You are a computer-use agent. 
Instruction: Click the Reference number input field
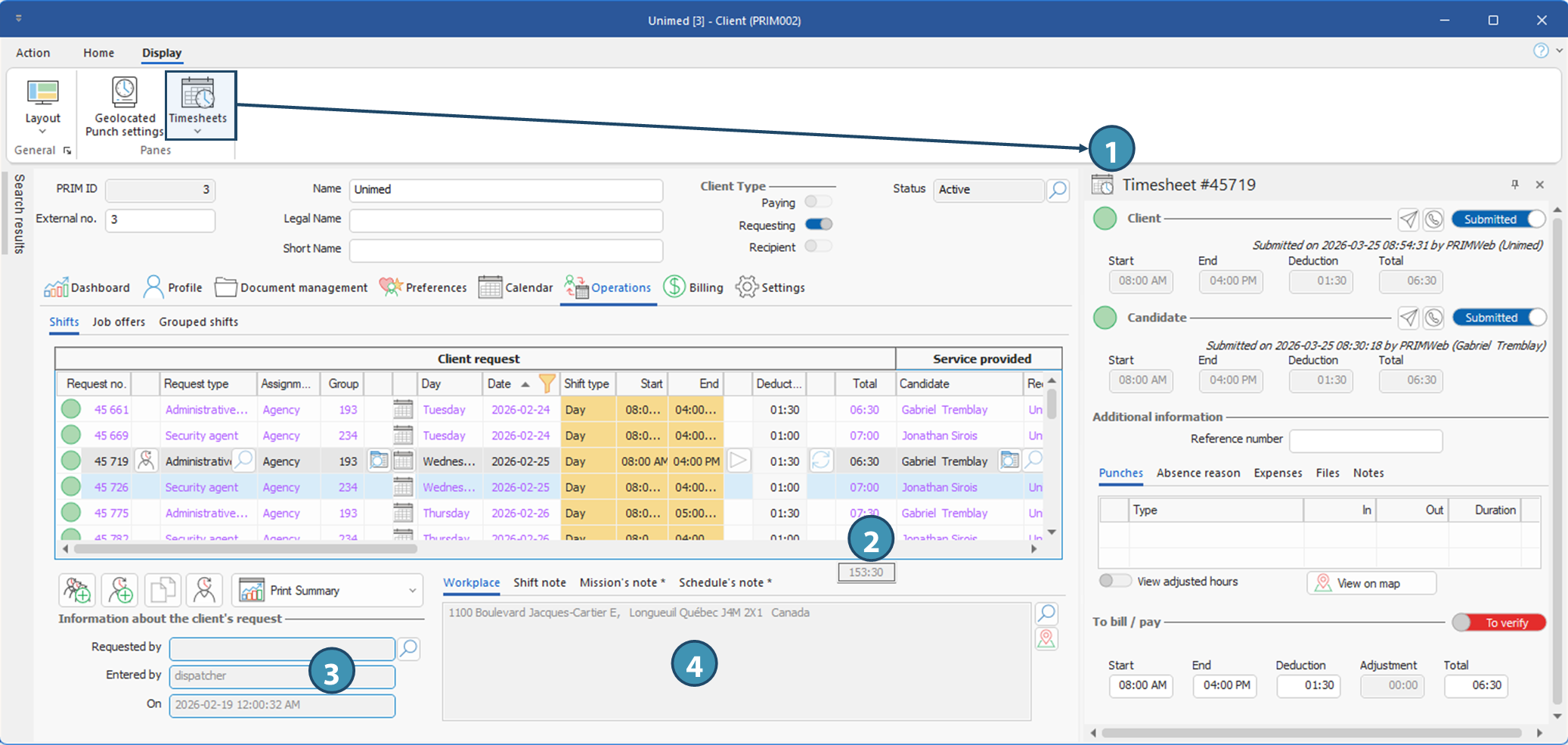[1365, 439]
